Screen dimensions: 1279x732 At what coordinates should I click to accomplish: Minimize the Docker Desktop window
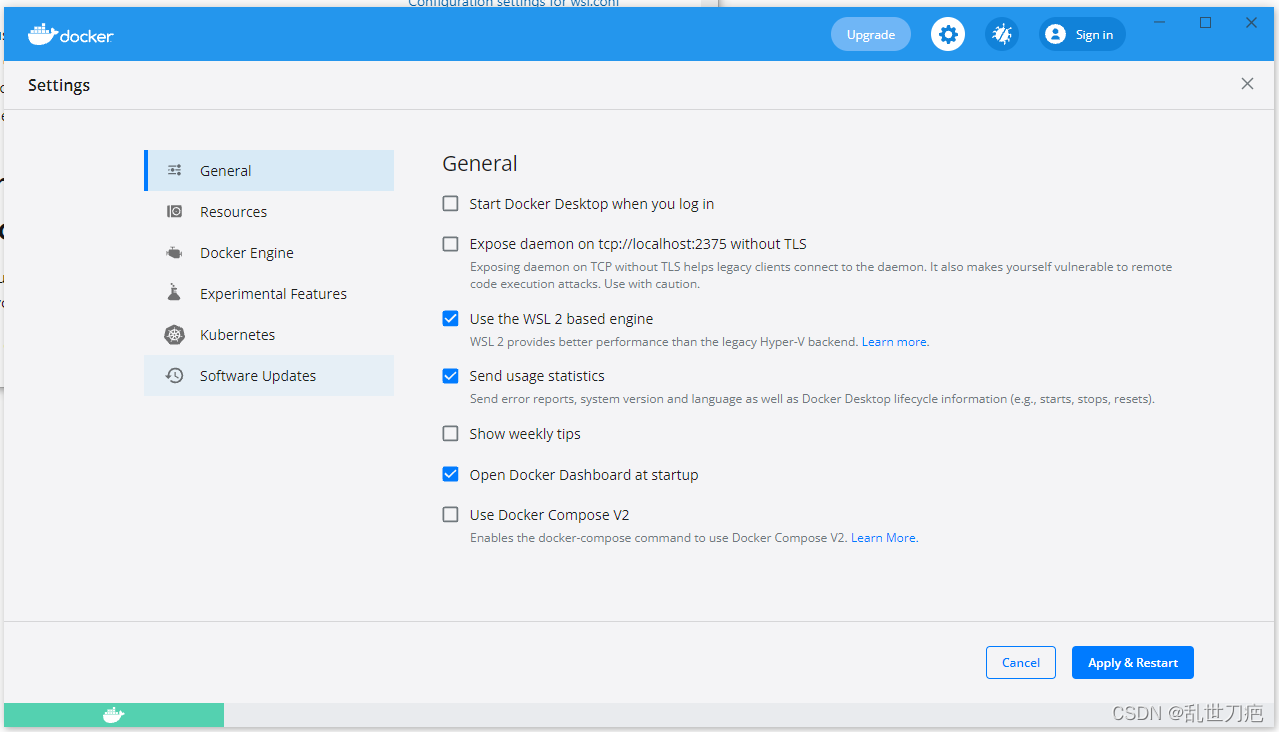(x=1160, y=22)
